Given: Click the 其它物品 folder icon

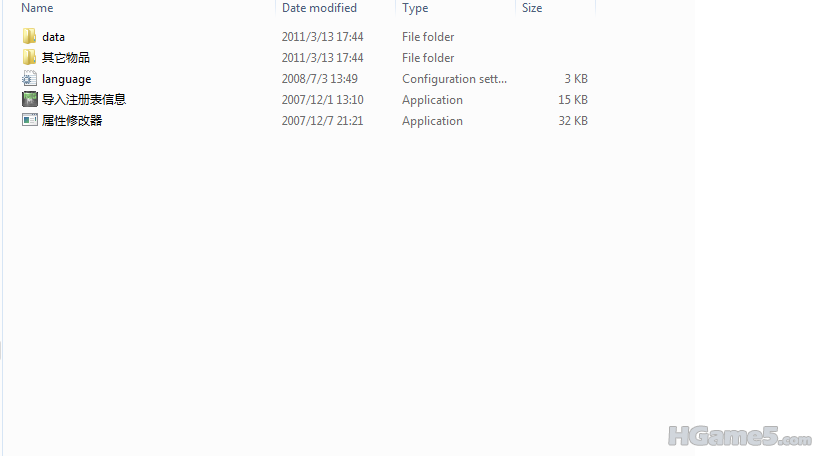Looking at the screenshot, I should point(29,58).
